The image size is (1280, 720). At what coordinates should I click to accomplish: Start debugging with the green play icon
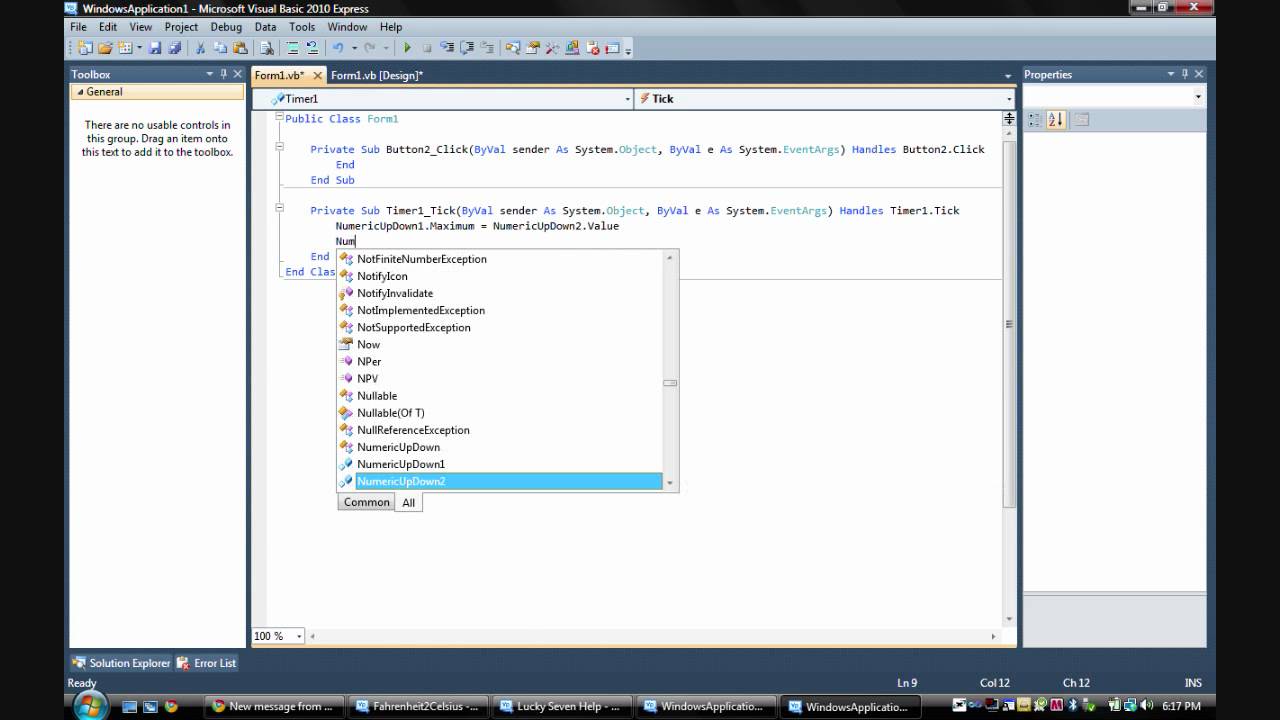click(x=407, y=48)
